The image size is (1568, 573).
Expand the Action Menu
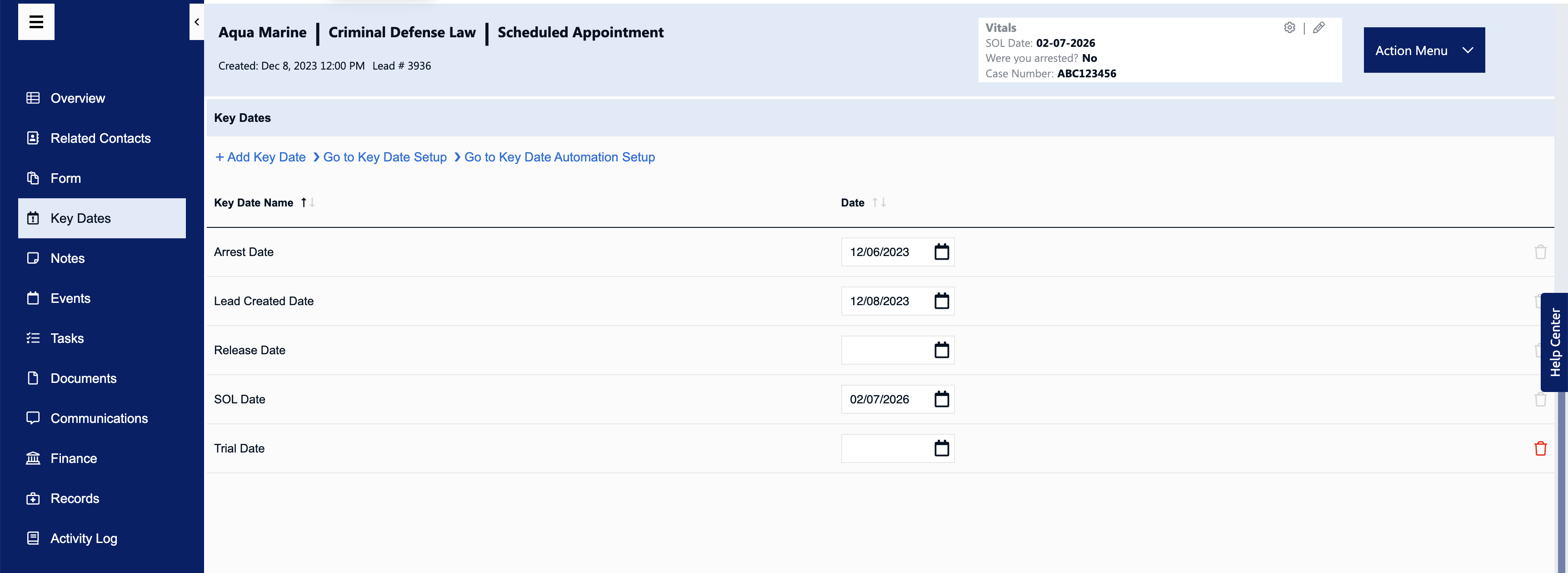point(1424,50)
